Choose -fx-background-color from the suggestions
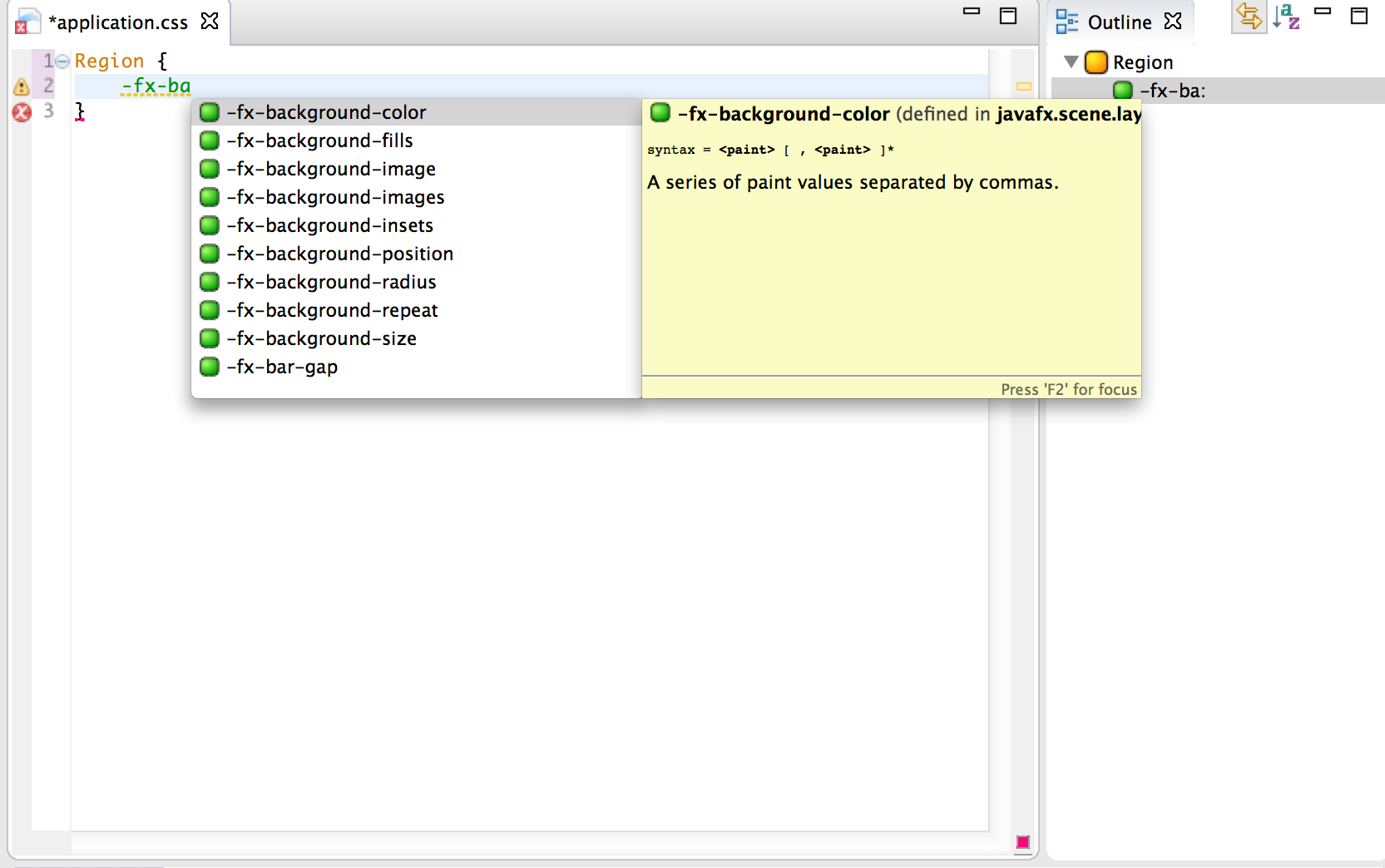The height and width of the screenshot is (868, 1385). (x=326, y=112)
